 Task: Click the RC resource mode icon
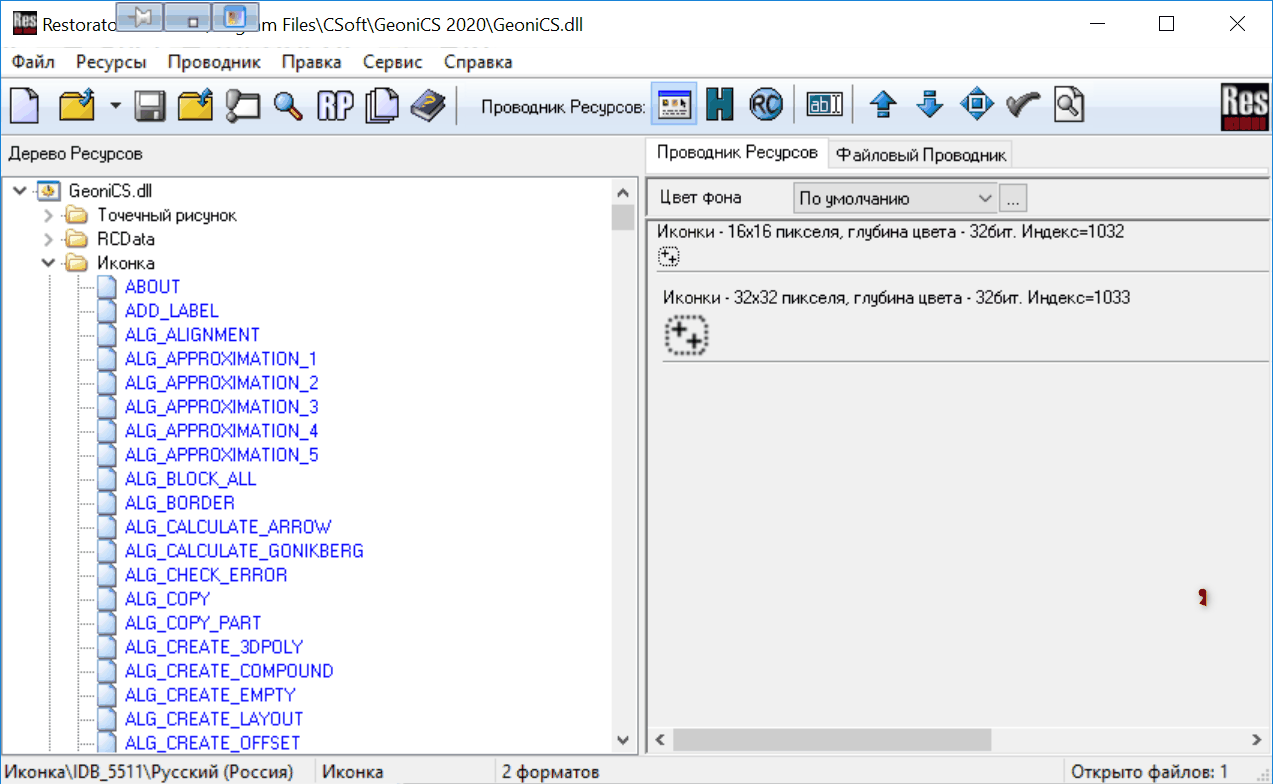coord(765,104)
